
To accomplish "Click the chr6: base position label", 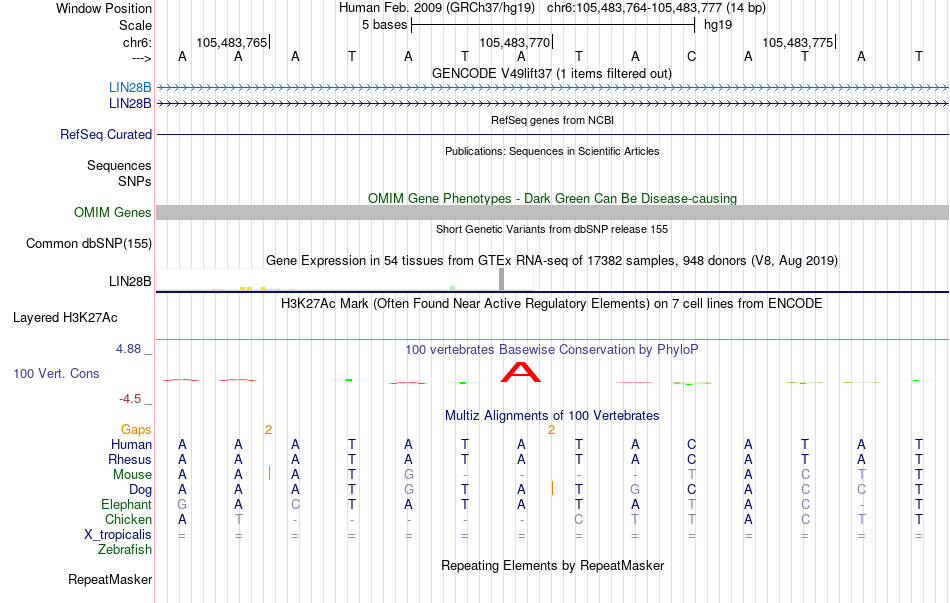I will [137, 42].
